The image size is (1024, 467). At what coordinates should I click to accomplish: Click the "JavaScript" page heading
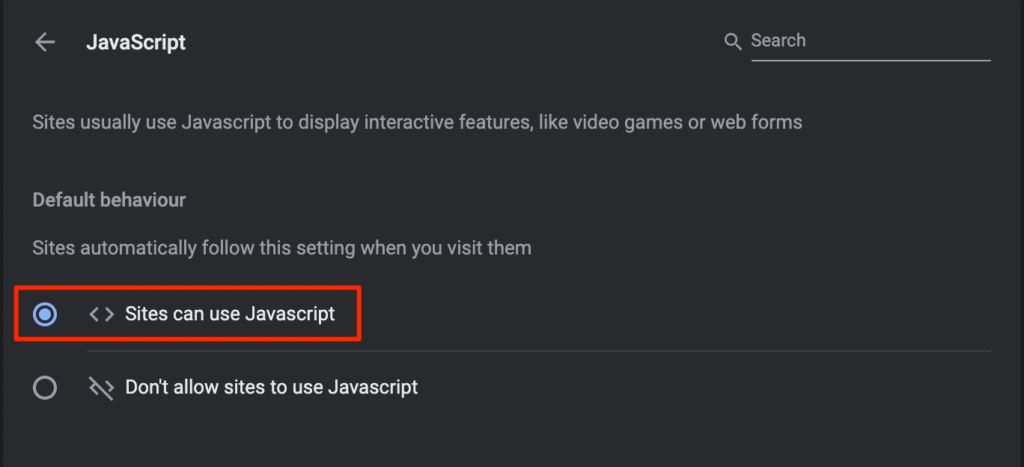click(136, 42)
